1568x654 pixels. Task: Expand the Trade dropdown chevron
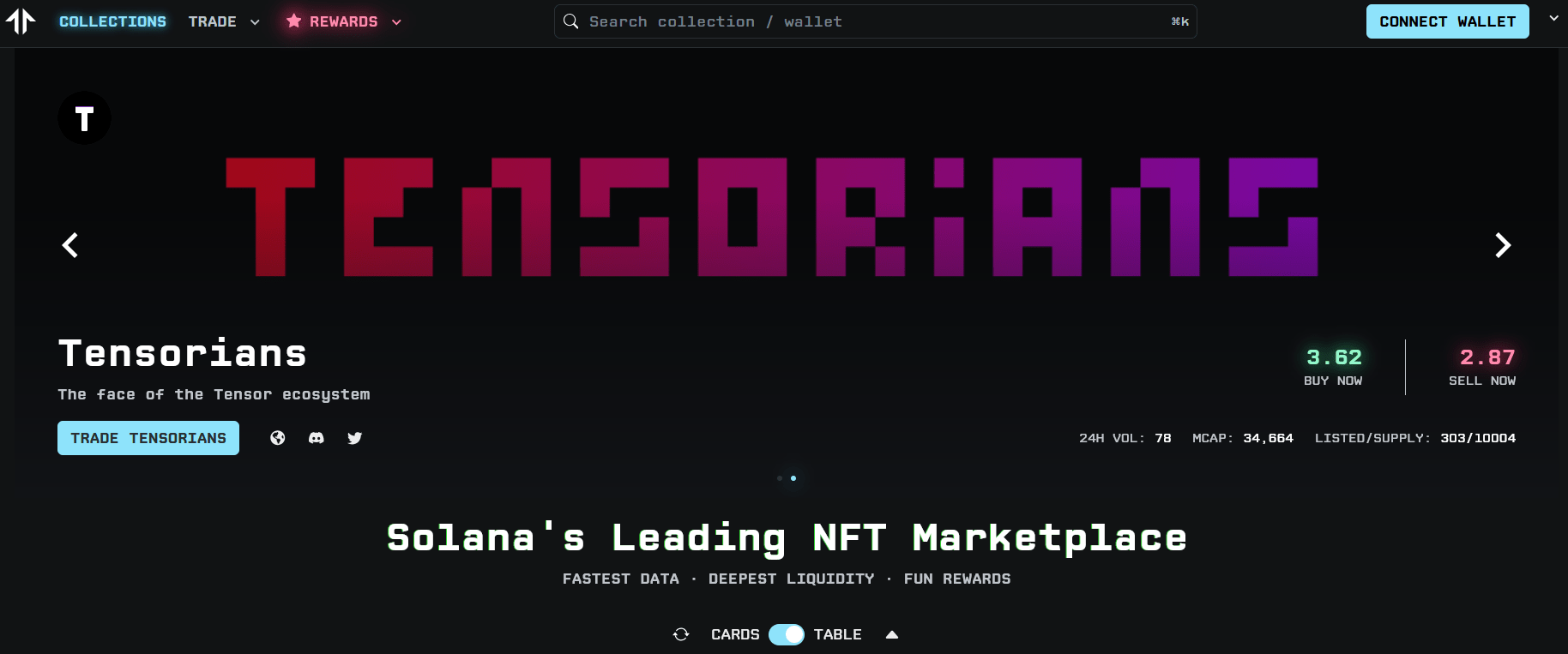coord(255,22)
